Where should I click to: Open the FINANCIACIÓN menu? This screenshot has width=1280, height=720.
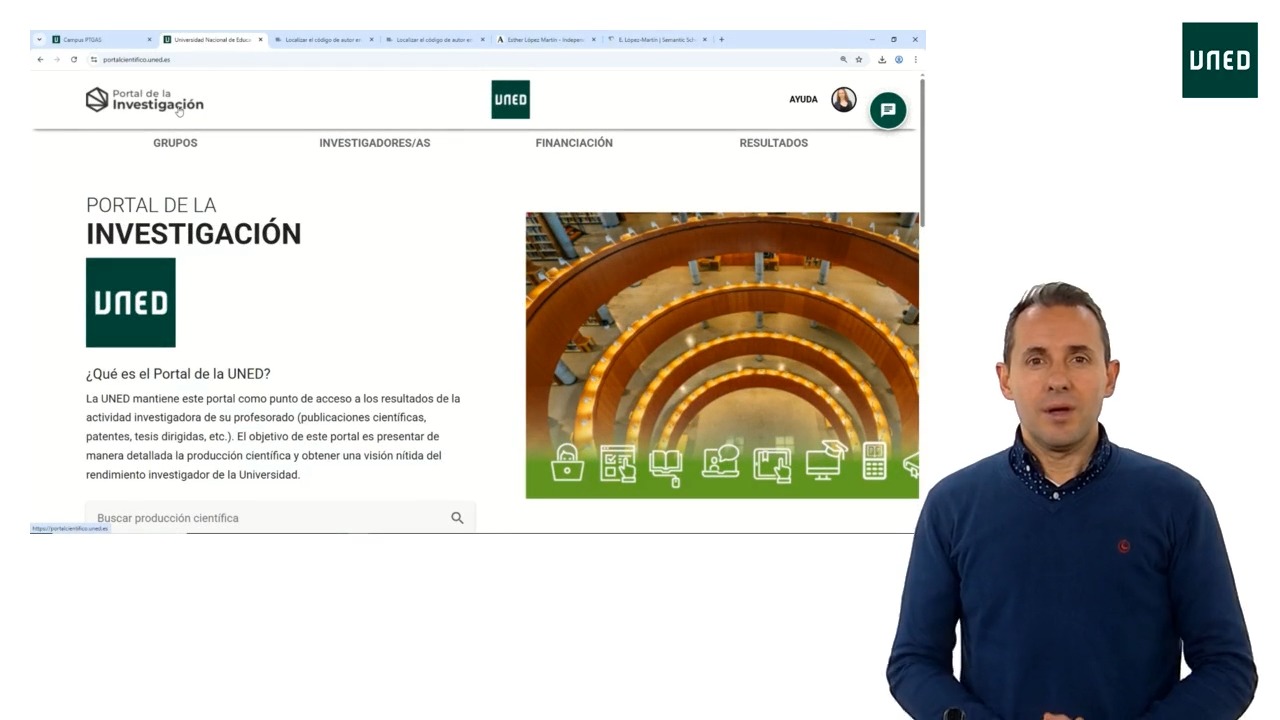pos(574,143)
